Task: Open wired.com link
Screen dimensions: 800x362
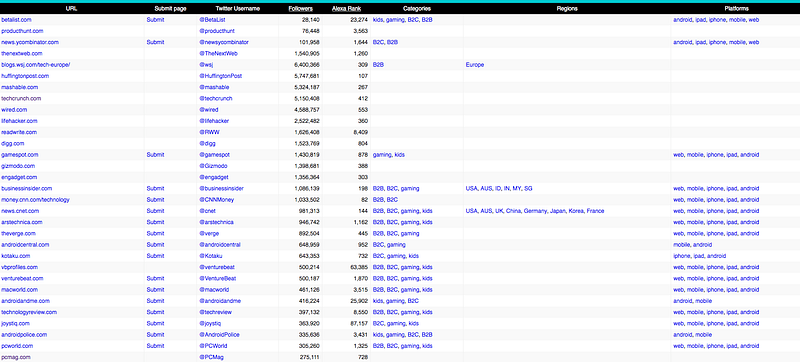Action: tap(14, 110)
